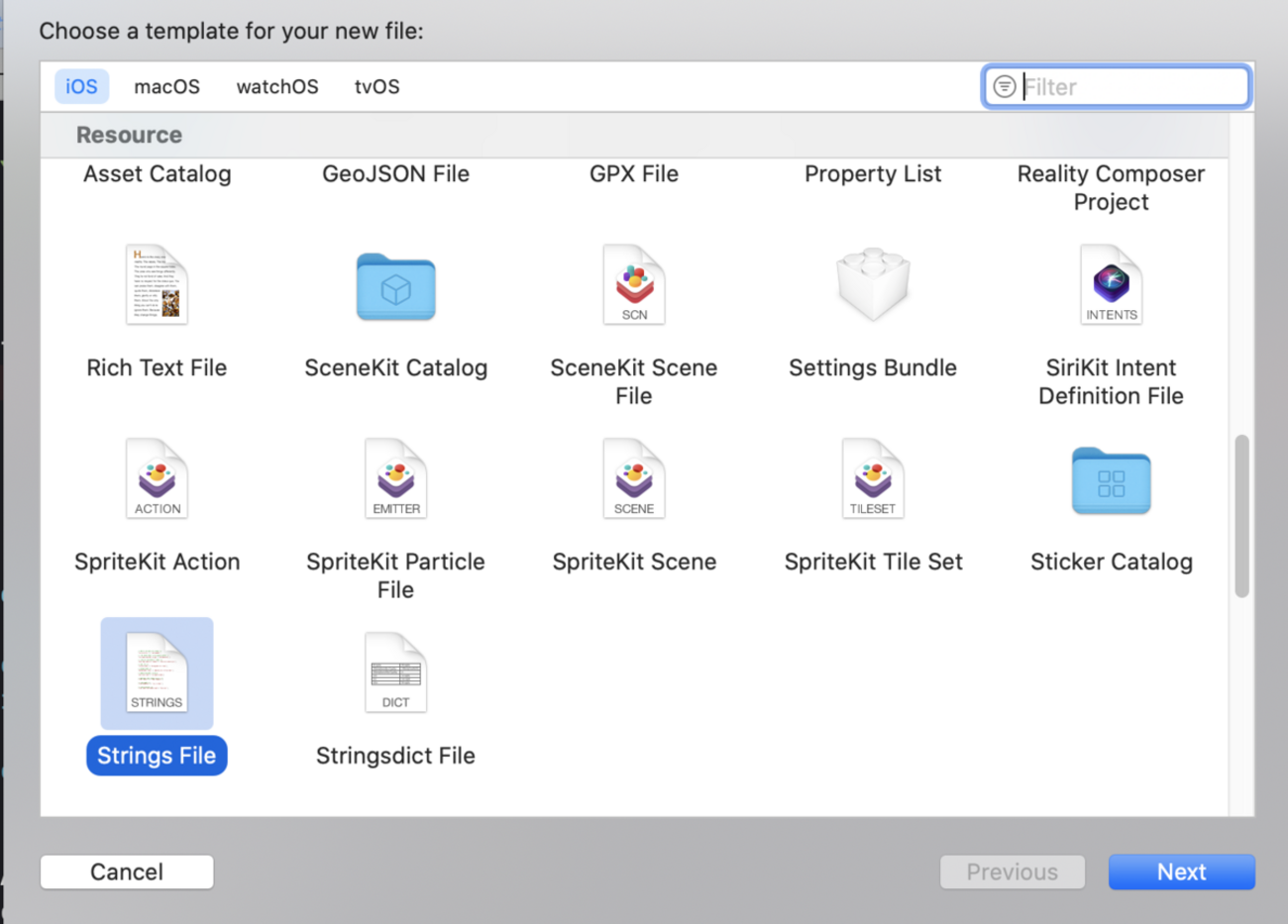Click the Cancel button

[127, 872]
